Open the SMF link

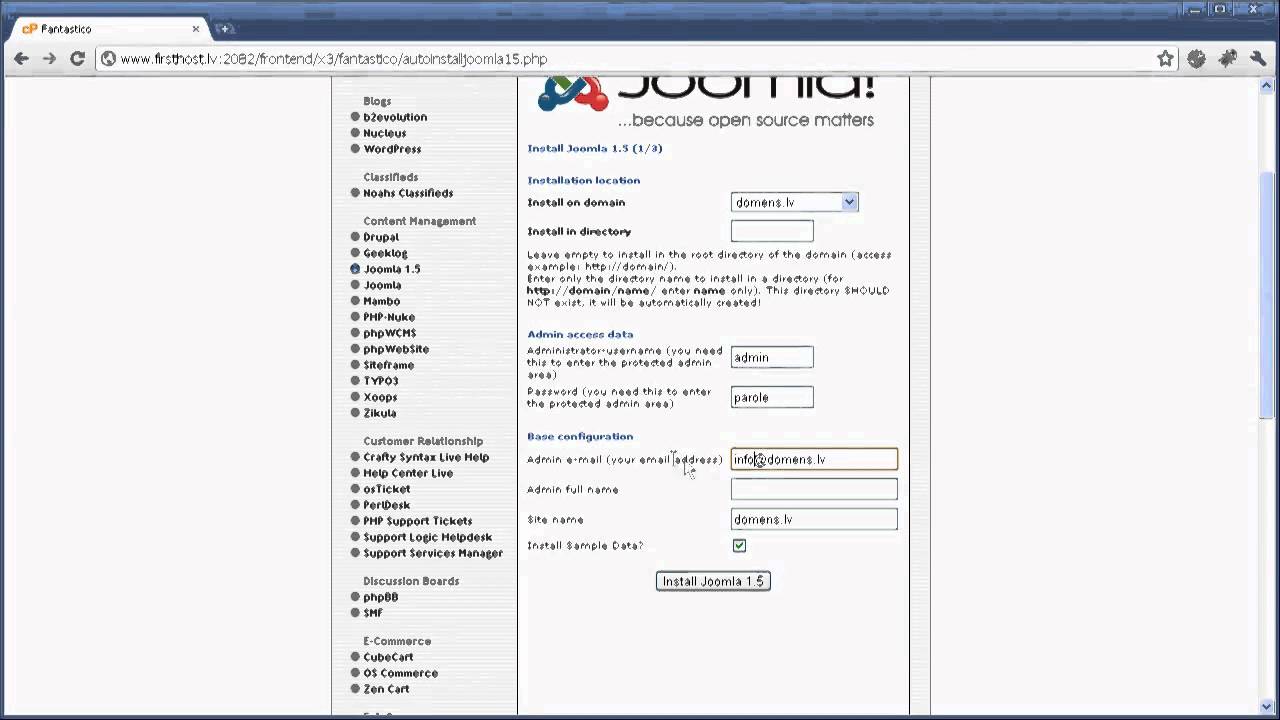click(373, 613)
